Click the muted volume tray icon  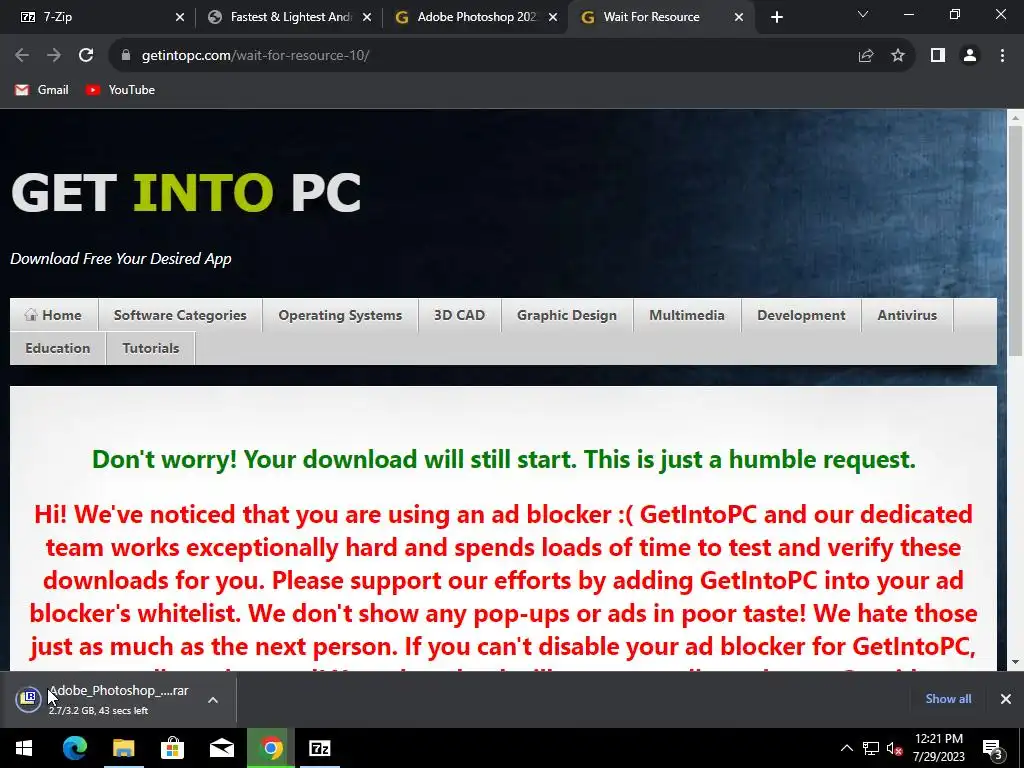tap(895, 748)
